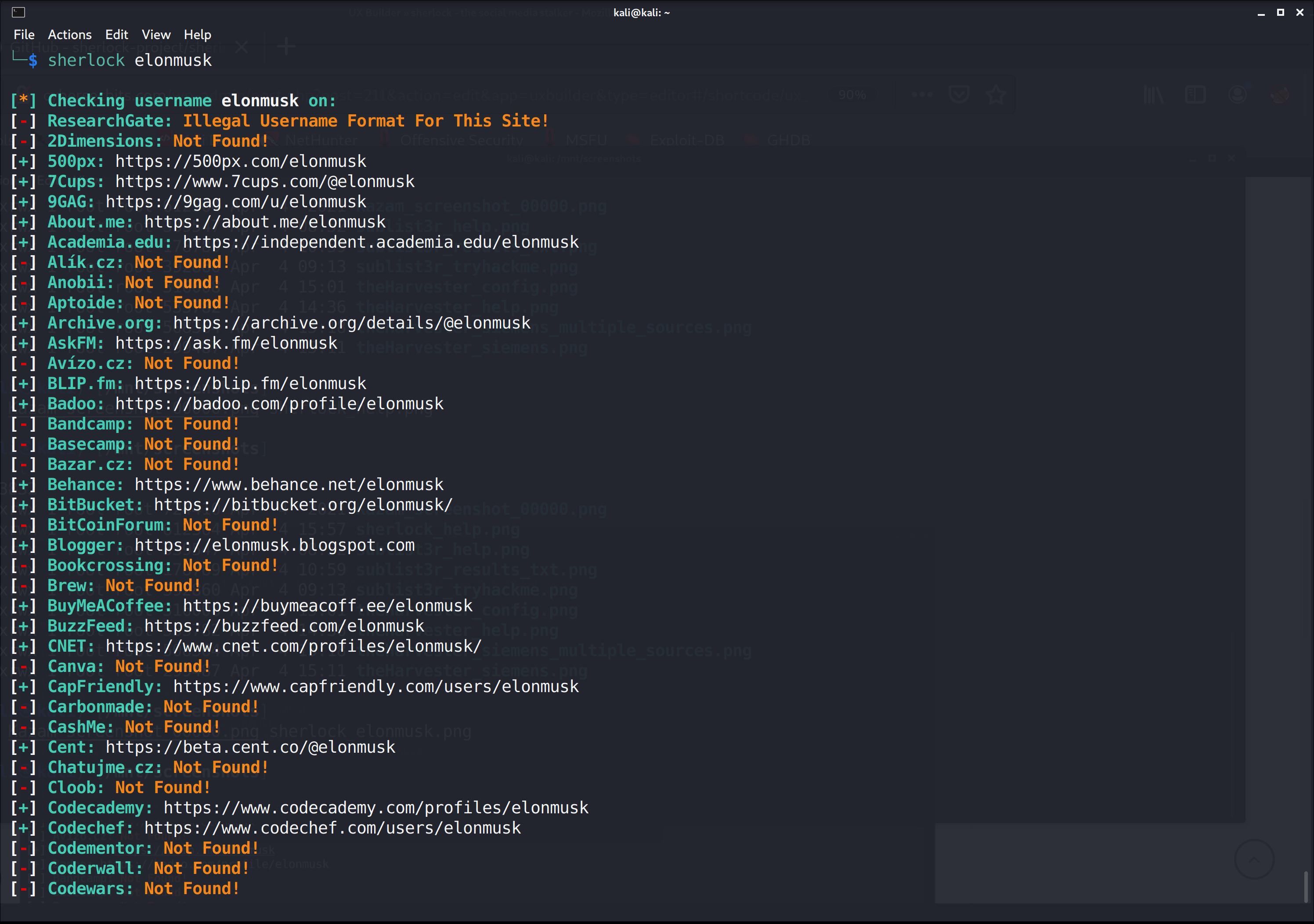
Task: Click the terminal icon in title bar
Action: click(x=18, y=12)
